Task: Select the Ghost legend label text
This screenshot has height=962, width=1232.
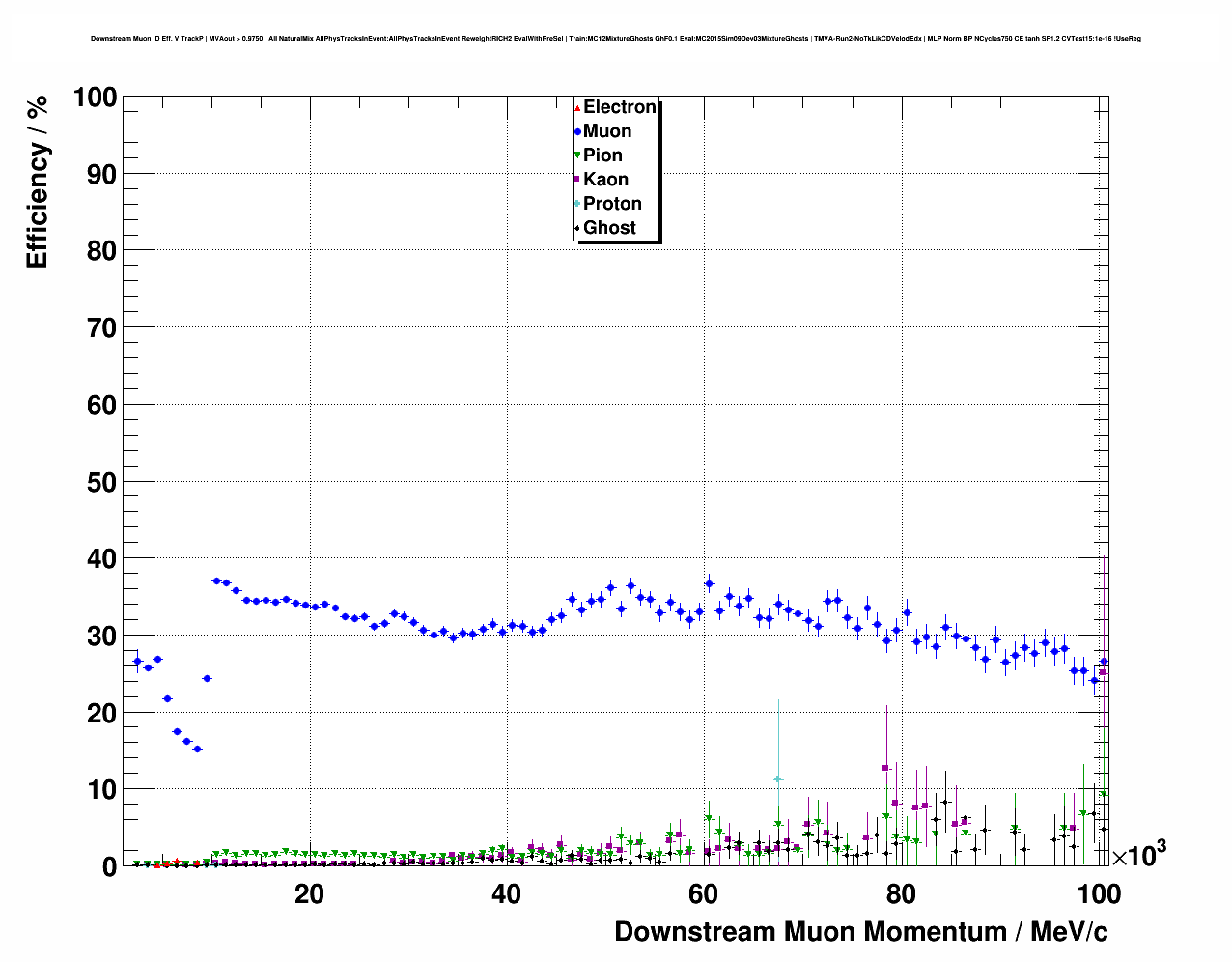Action: coord(609,228)
